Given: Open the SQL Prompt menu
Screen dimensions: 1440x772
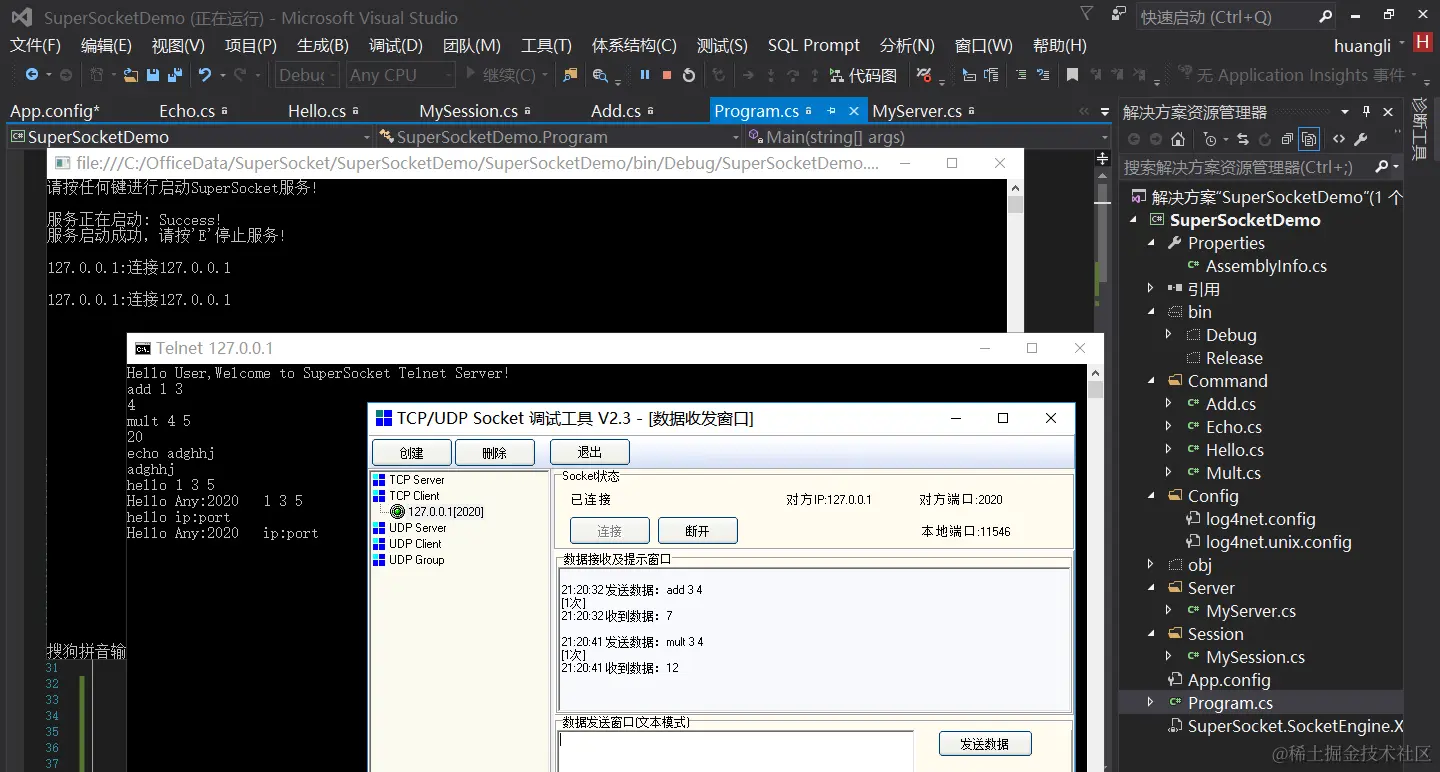Looking at the screenshot, I should (814, 46).
